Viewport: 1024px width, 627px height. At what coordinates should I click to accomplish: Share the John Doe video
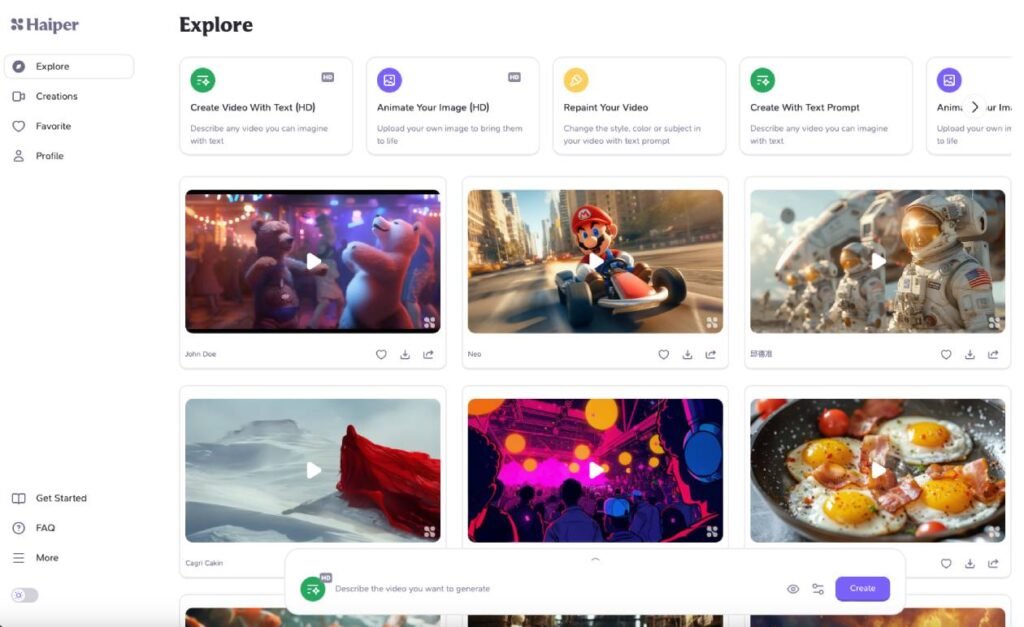[428, 355]
